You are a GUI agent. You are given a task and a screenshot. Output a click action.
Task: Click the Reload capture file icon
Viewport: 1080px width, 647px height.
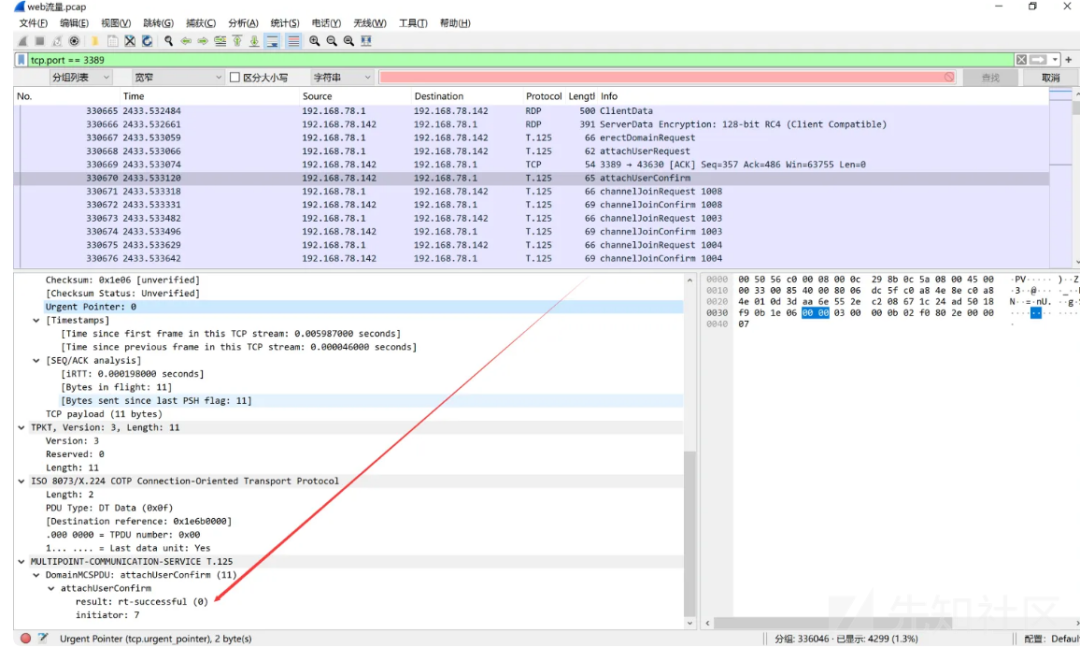click(147, 41)
